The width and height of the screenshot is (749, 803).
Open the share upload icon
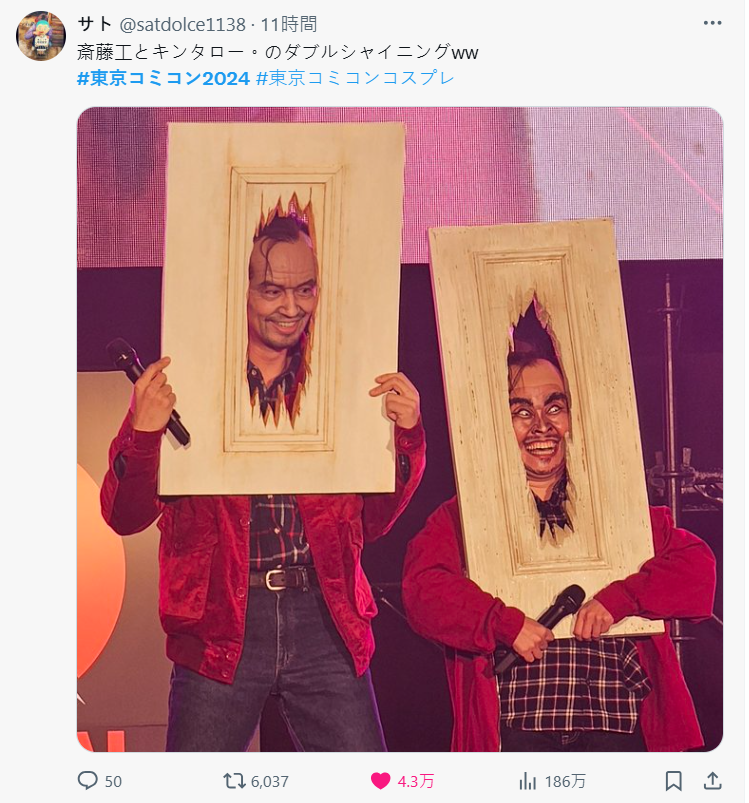tap(712, 780)
